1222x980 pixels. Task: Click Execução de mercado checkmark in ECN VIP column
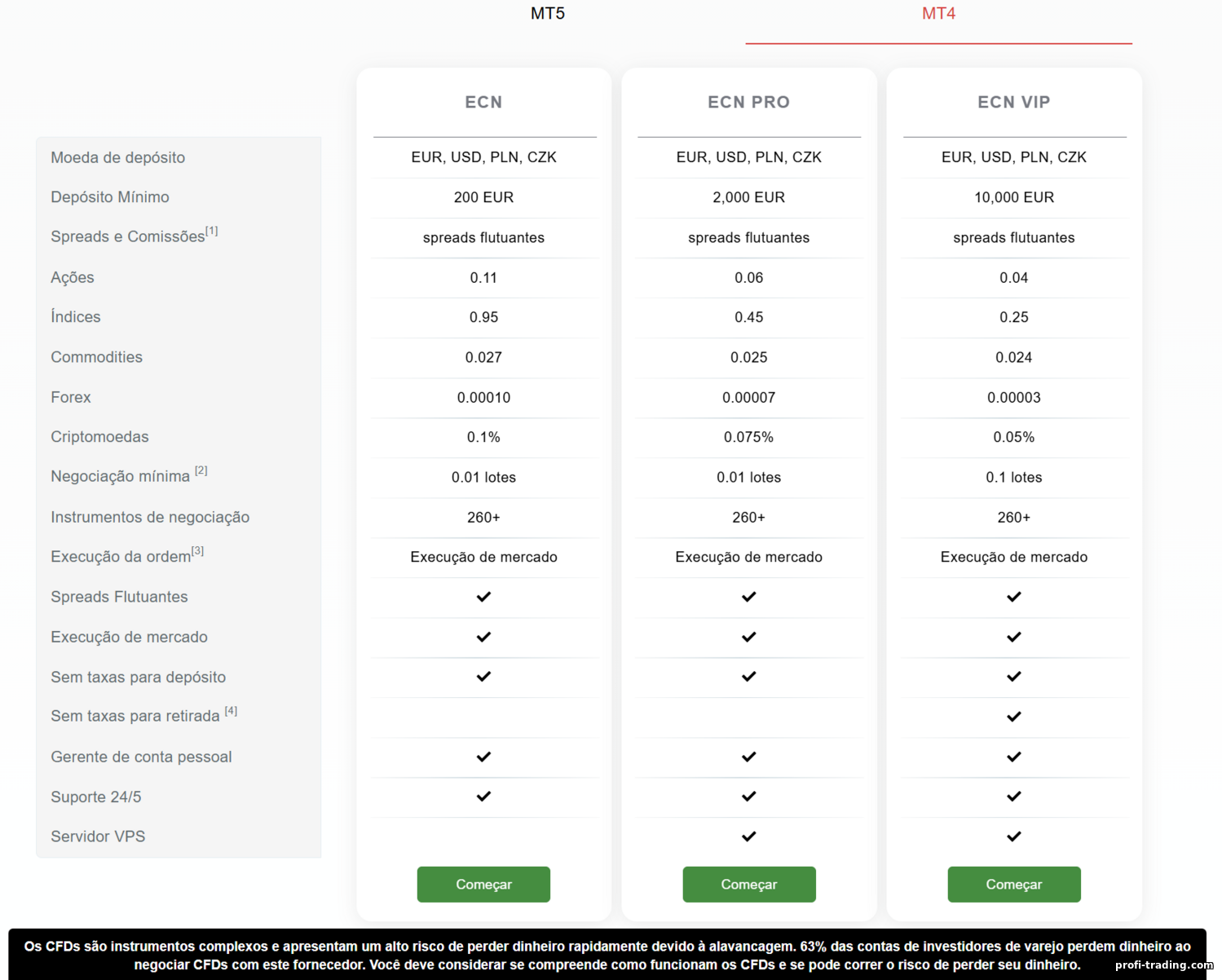(1014, 637)
